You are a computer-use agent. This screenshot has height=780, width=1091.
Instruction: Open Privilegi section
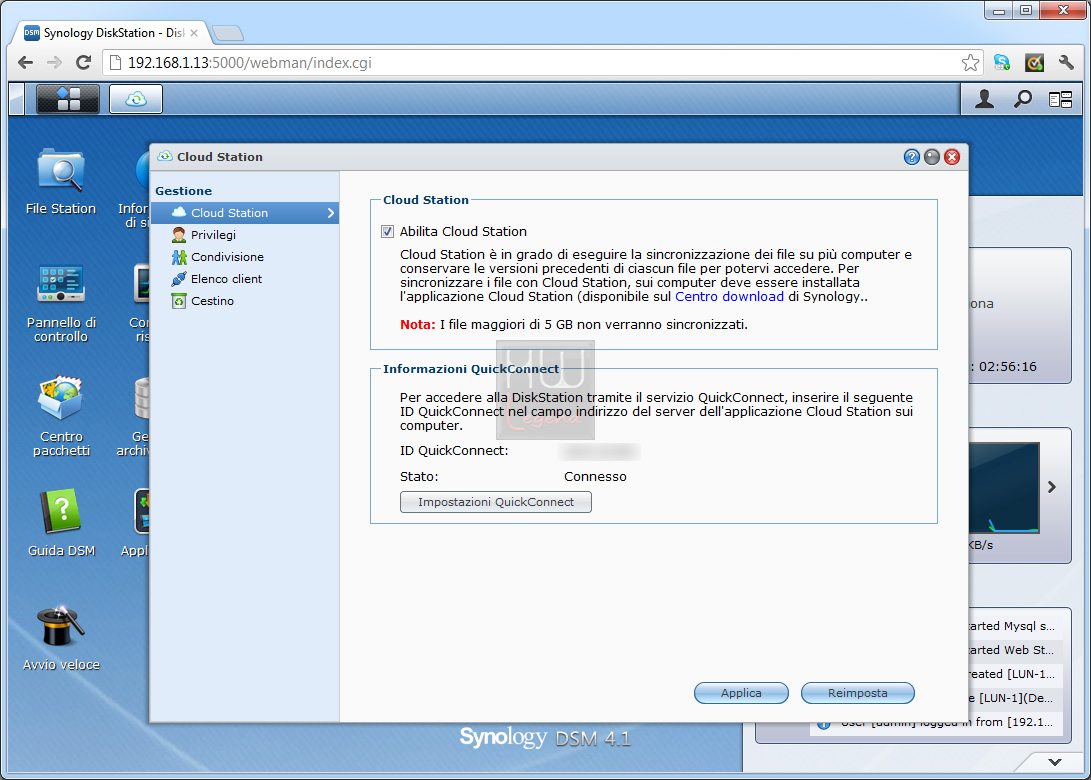pyautogui.click(x=245, y=235)
